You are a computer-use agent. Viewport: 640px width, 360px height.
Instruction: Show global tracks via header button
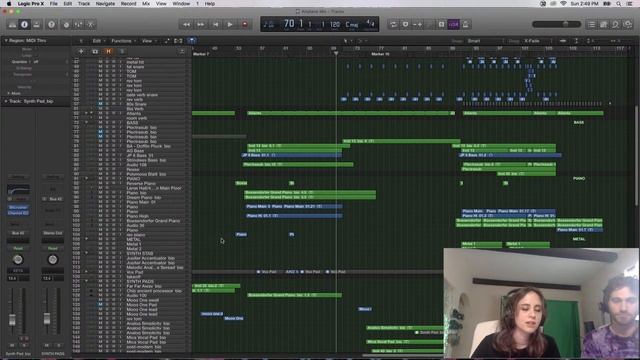click(x=182, y=51)
